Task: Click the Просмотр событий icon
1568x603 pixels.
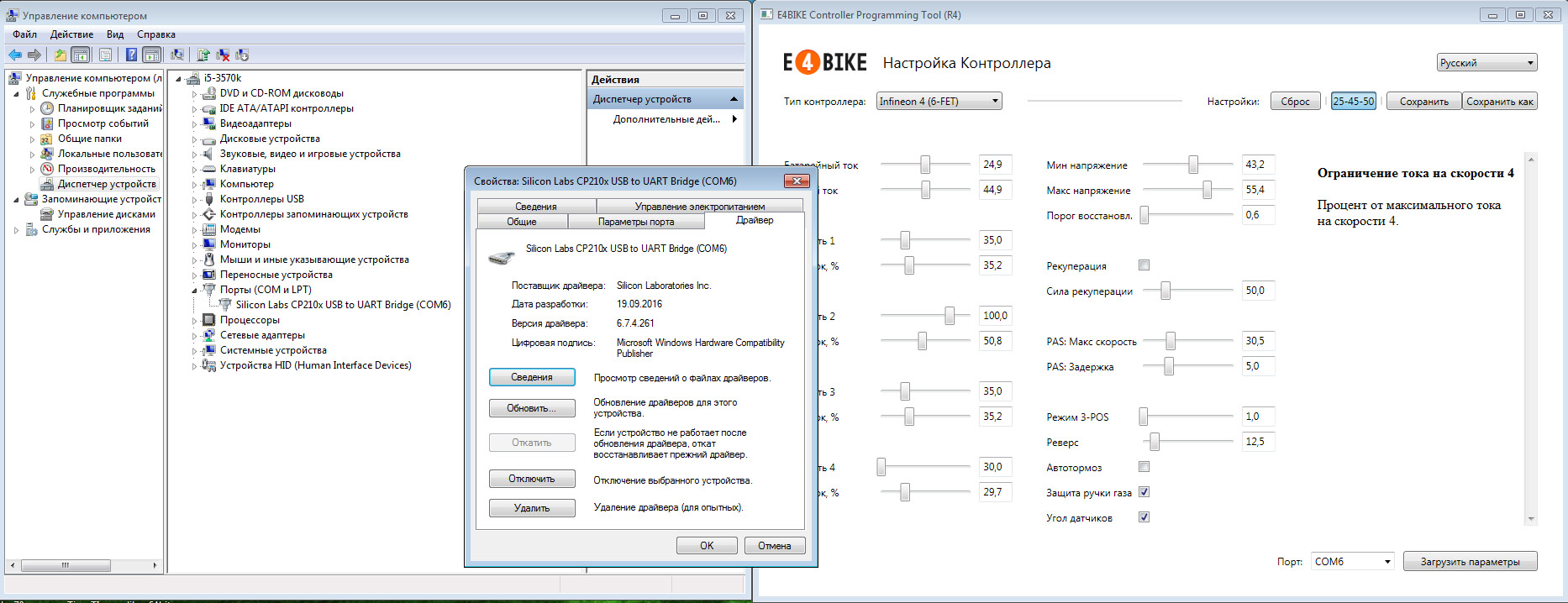Action: [x=47, y=123]
